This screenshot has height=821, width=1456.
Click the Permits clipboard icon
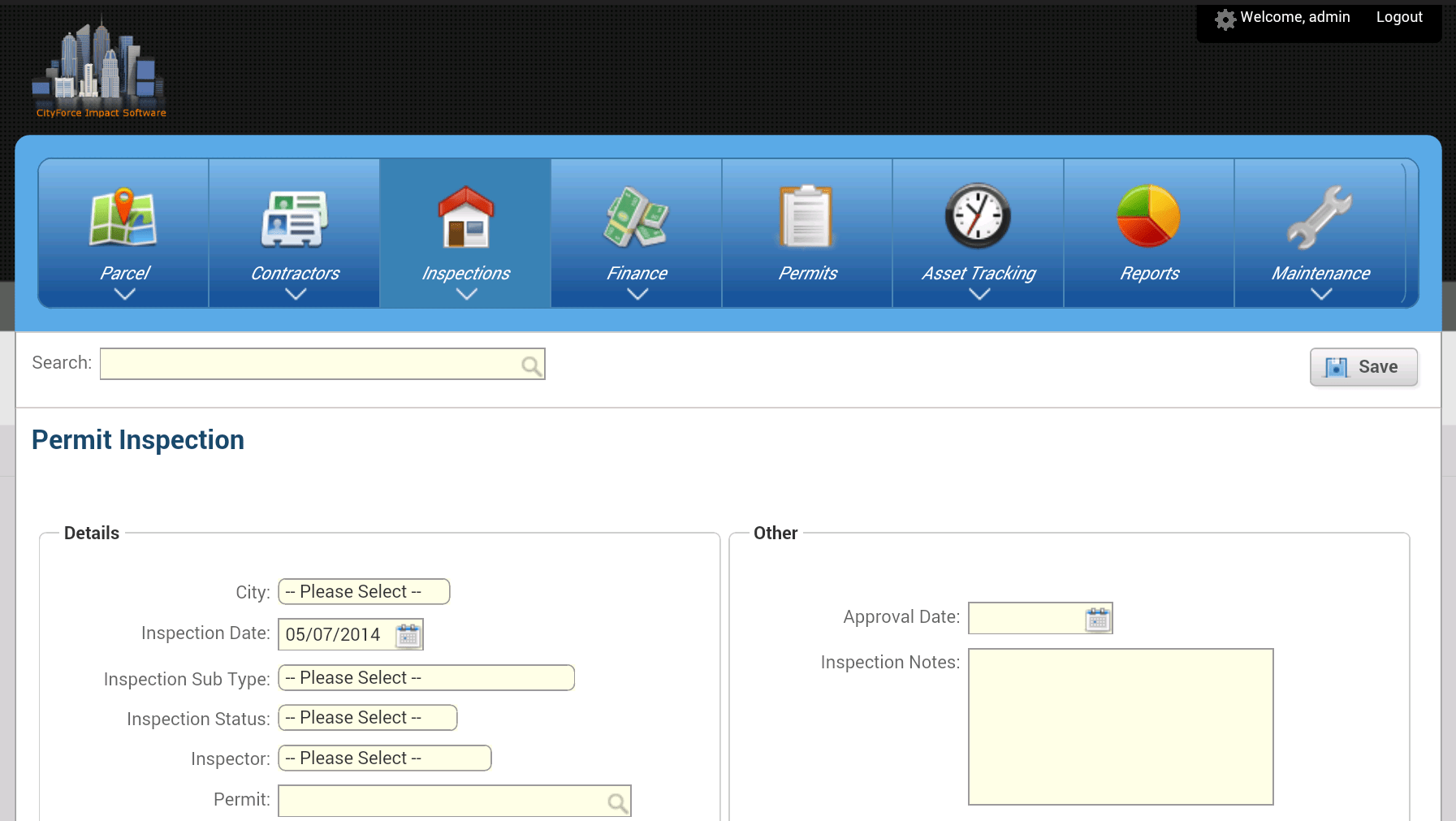807,217
